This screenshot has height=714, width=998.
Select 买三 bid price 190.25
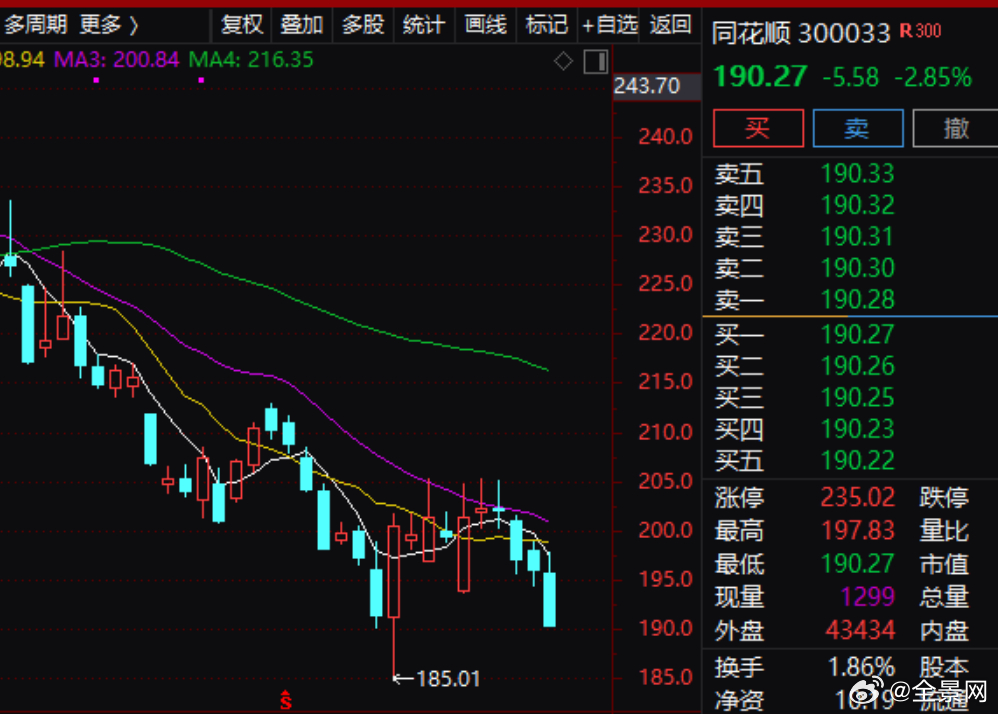pyautogui.click(x=857, y=398)
